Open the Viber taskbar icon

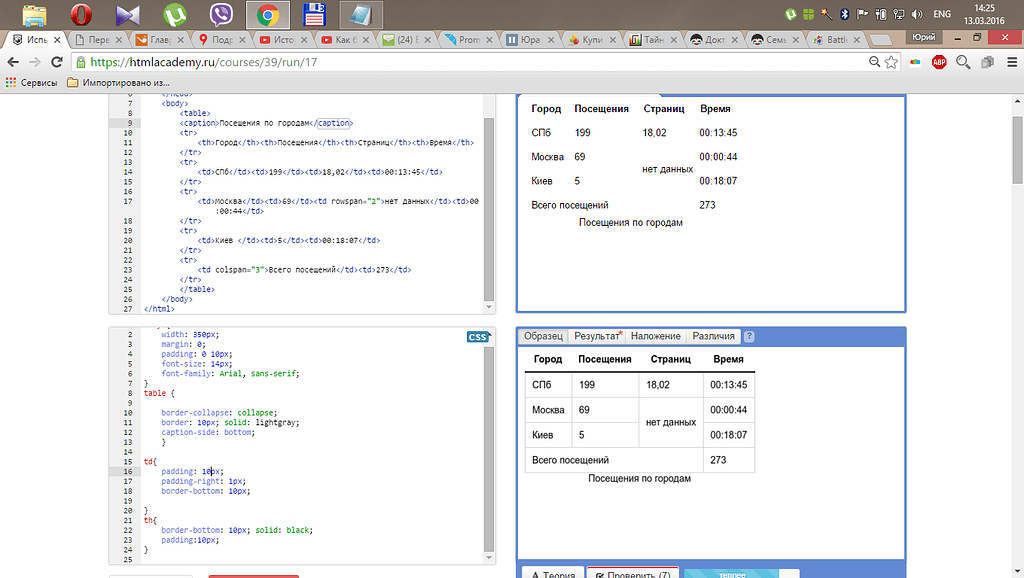pyautogui.click(x=221, y=14)
